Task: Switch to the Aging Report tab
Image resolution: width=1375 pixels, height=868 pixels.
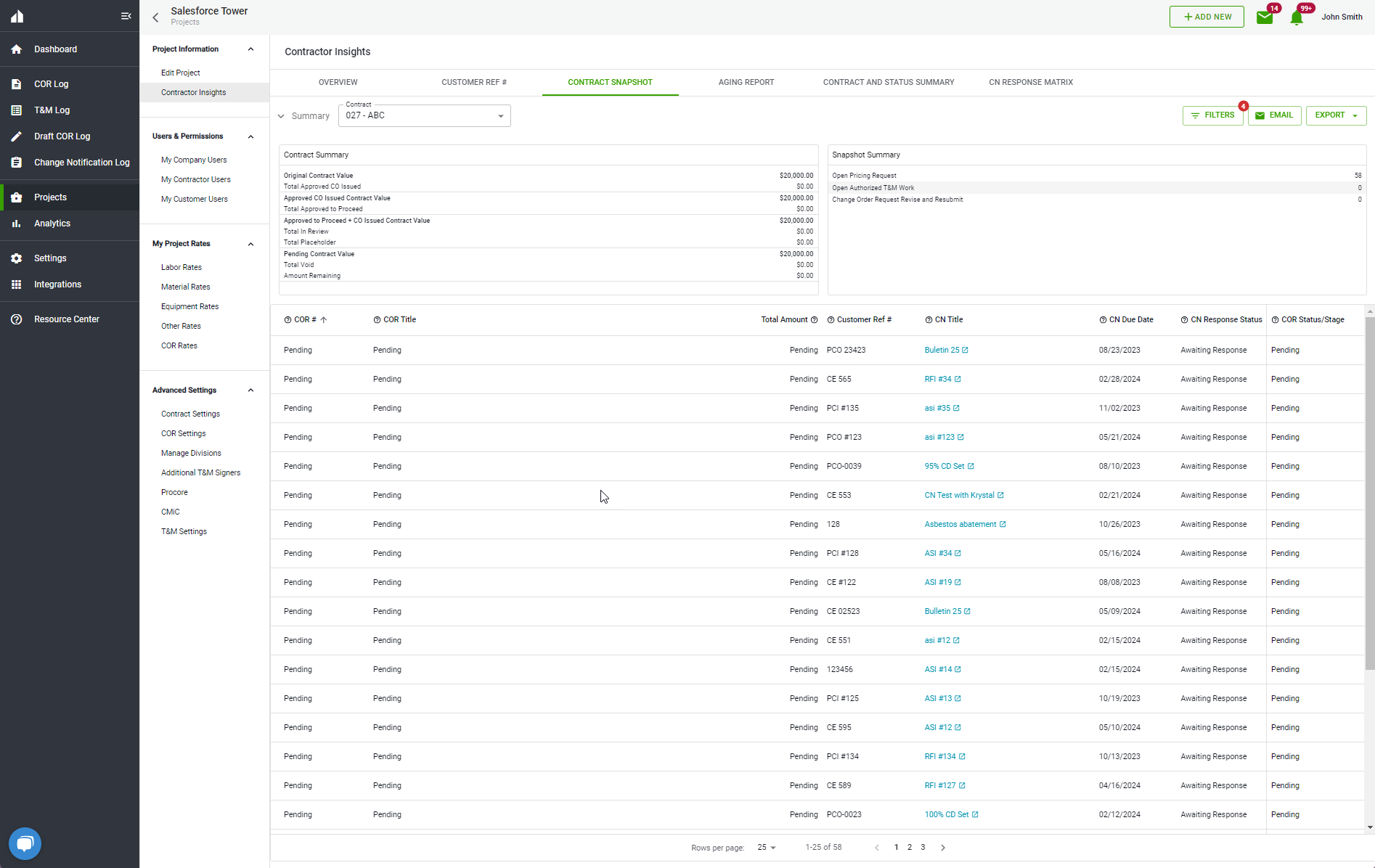Action: 746,82
